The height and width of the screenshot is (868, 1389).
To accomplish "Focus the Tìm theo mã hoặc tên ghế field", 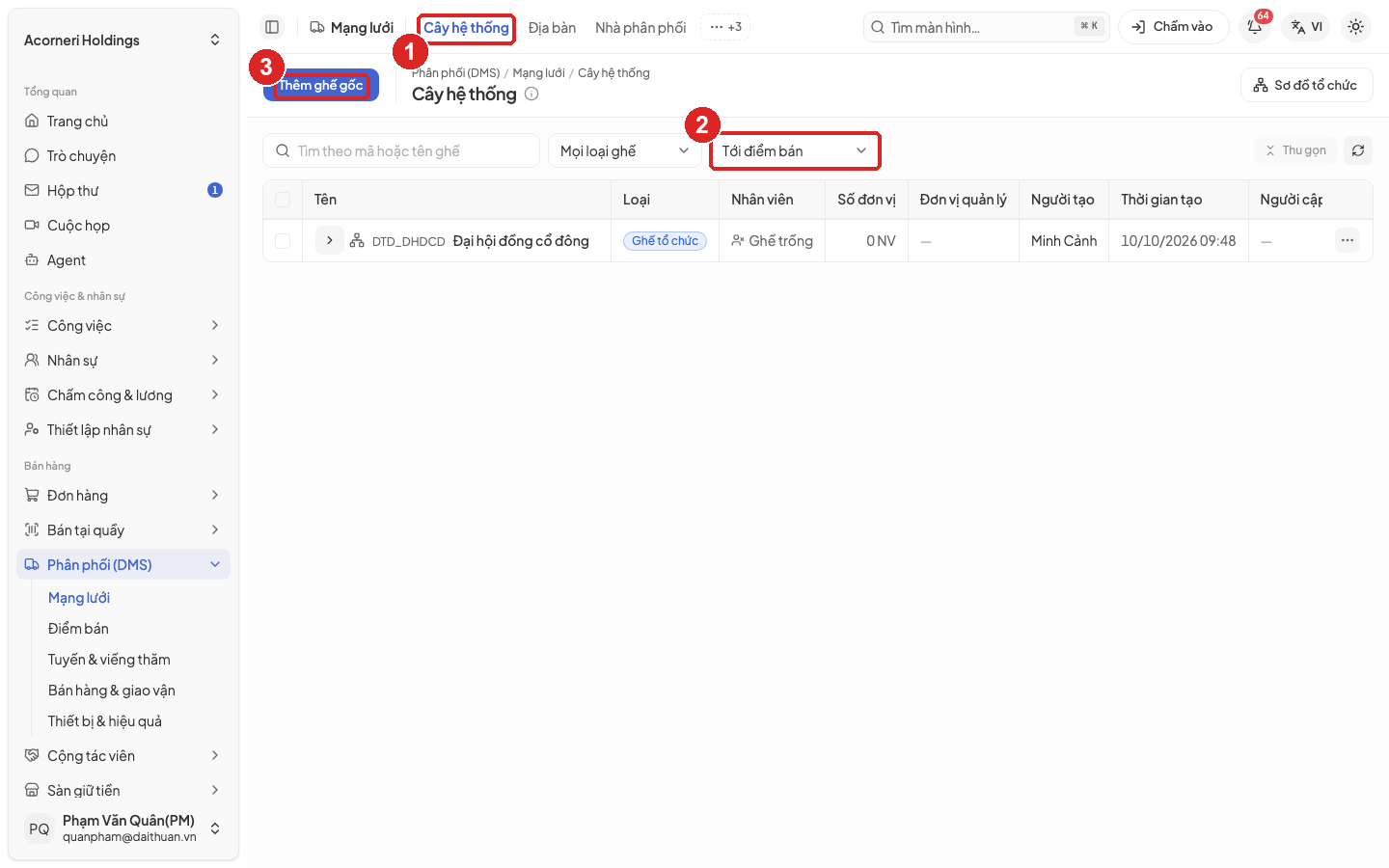I will pos(401,150).
